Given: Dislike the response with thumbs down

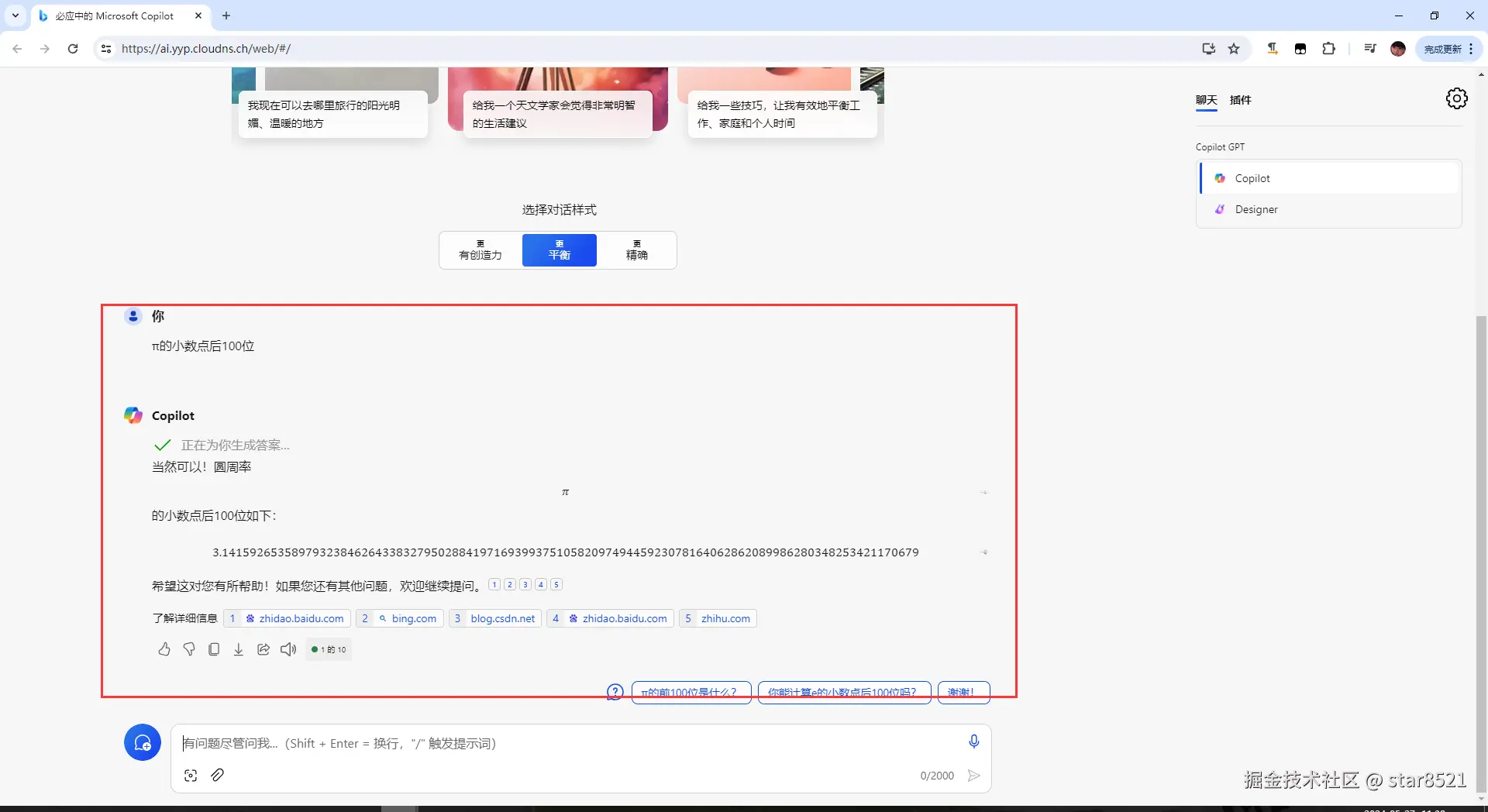Looking at the screenshot, I should 189,649.
